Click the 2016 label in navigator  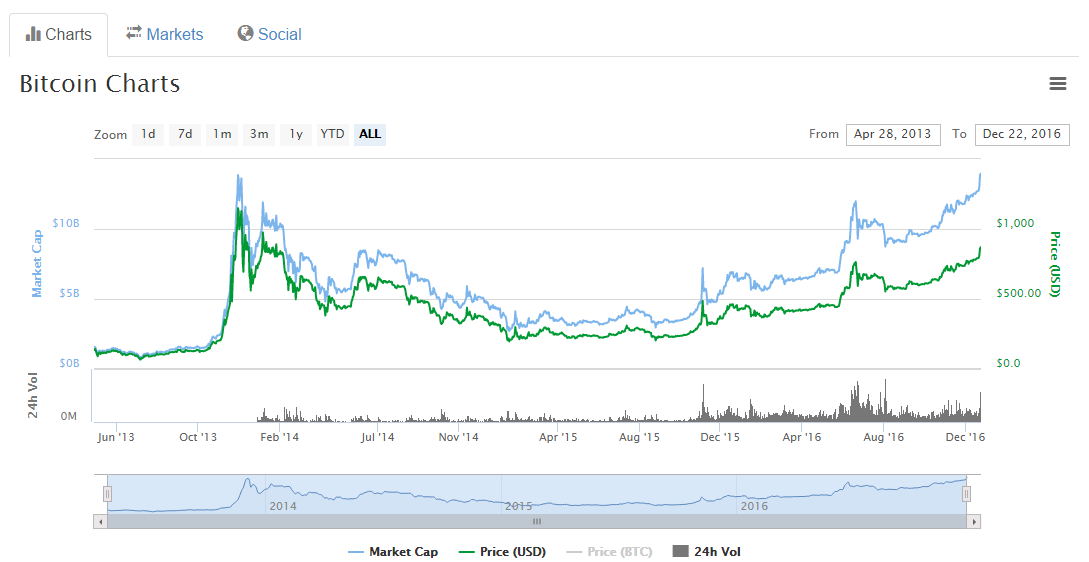click(x=754, y=506)
